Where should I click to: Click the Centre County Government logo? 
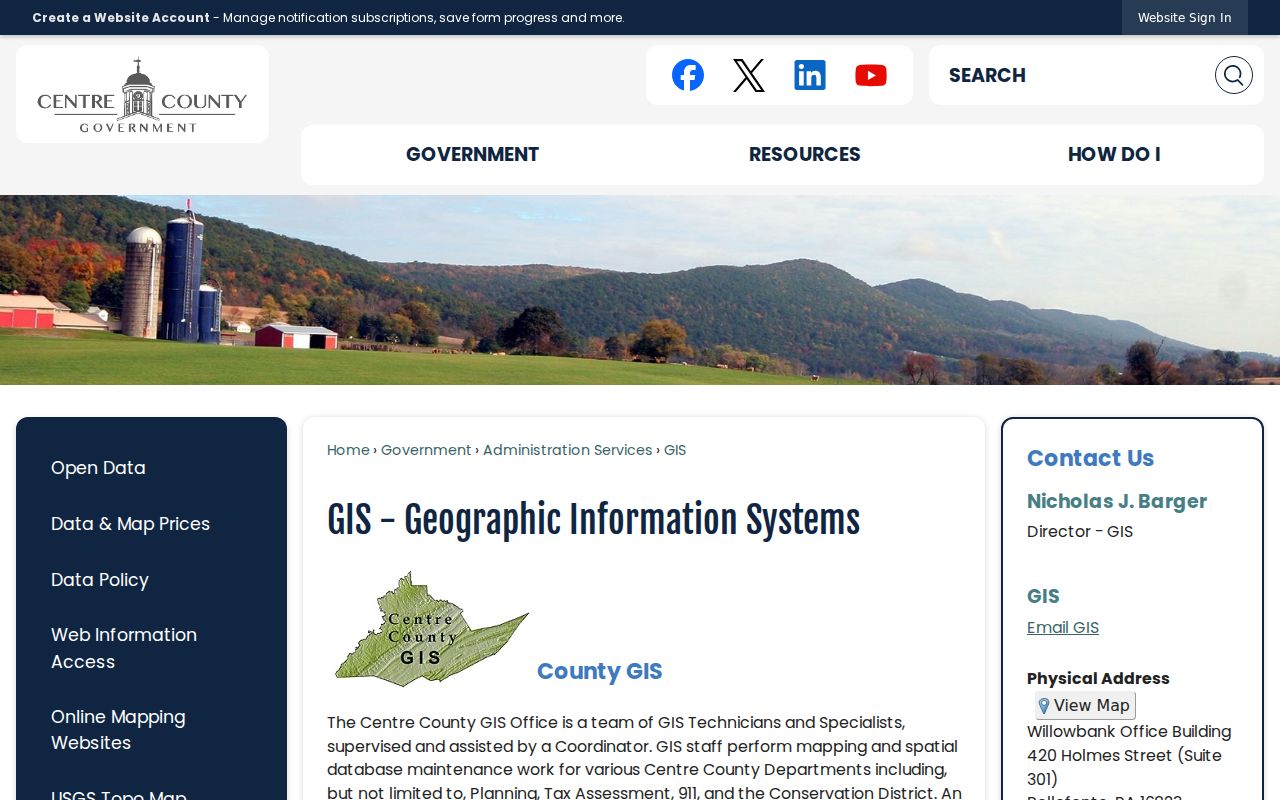[x=142, y=95]
